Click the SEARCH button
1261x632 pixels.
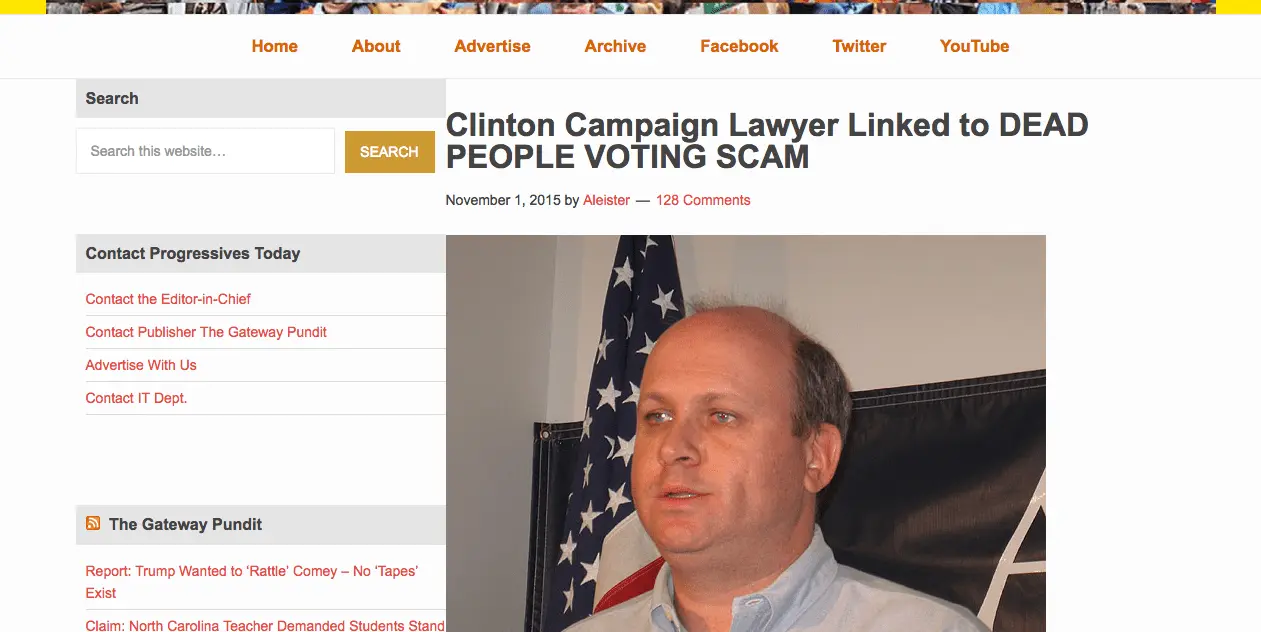(x=389, y=152)
